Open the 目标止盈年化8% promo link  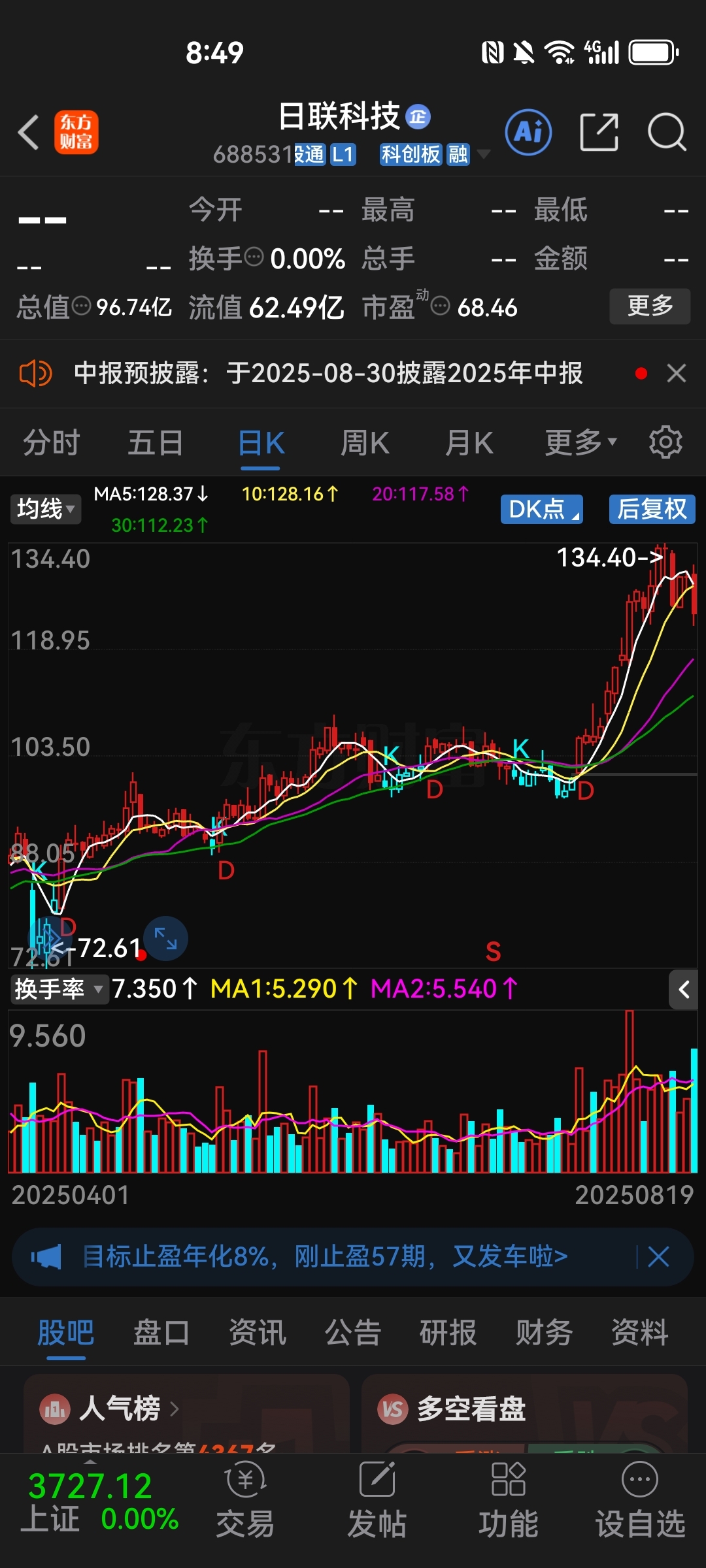[x=326, y=1256]
